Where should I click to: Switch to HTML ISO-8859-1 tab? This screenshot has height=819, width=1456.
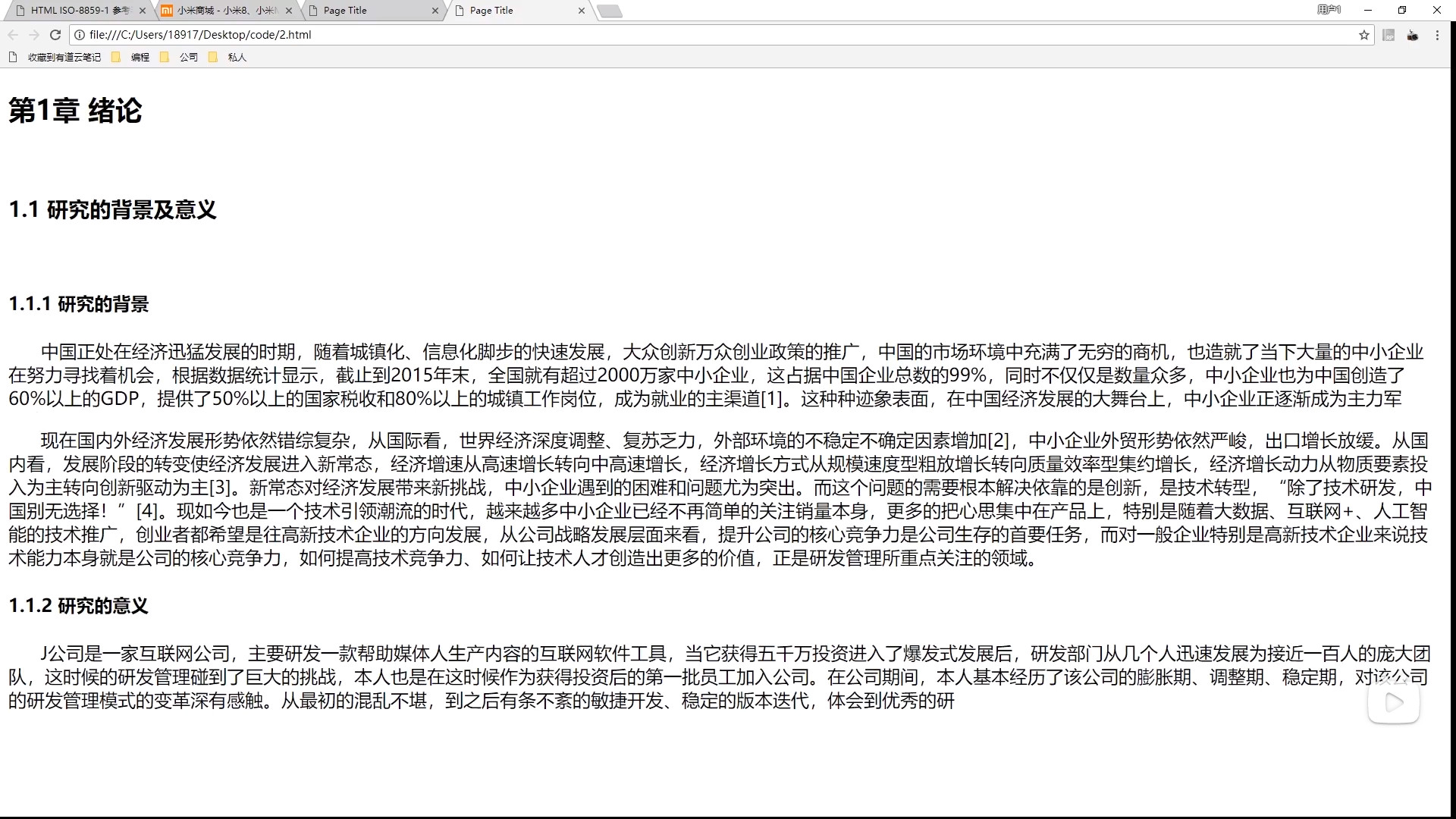click(x=76, y=11)
